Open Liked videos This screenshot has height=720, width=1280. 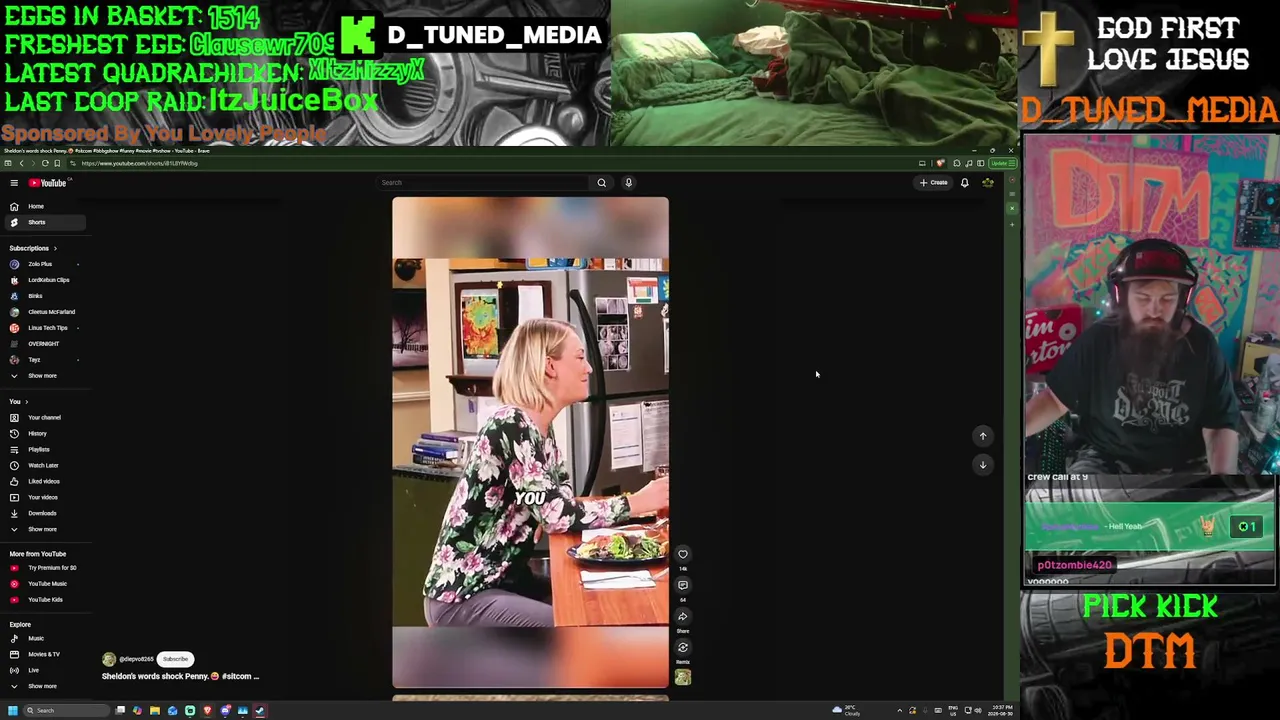tap(43, 482)
